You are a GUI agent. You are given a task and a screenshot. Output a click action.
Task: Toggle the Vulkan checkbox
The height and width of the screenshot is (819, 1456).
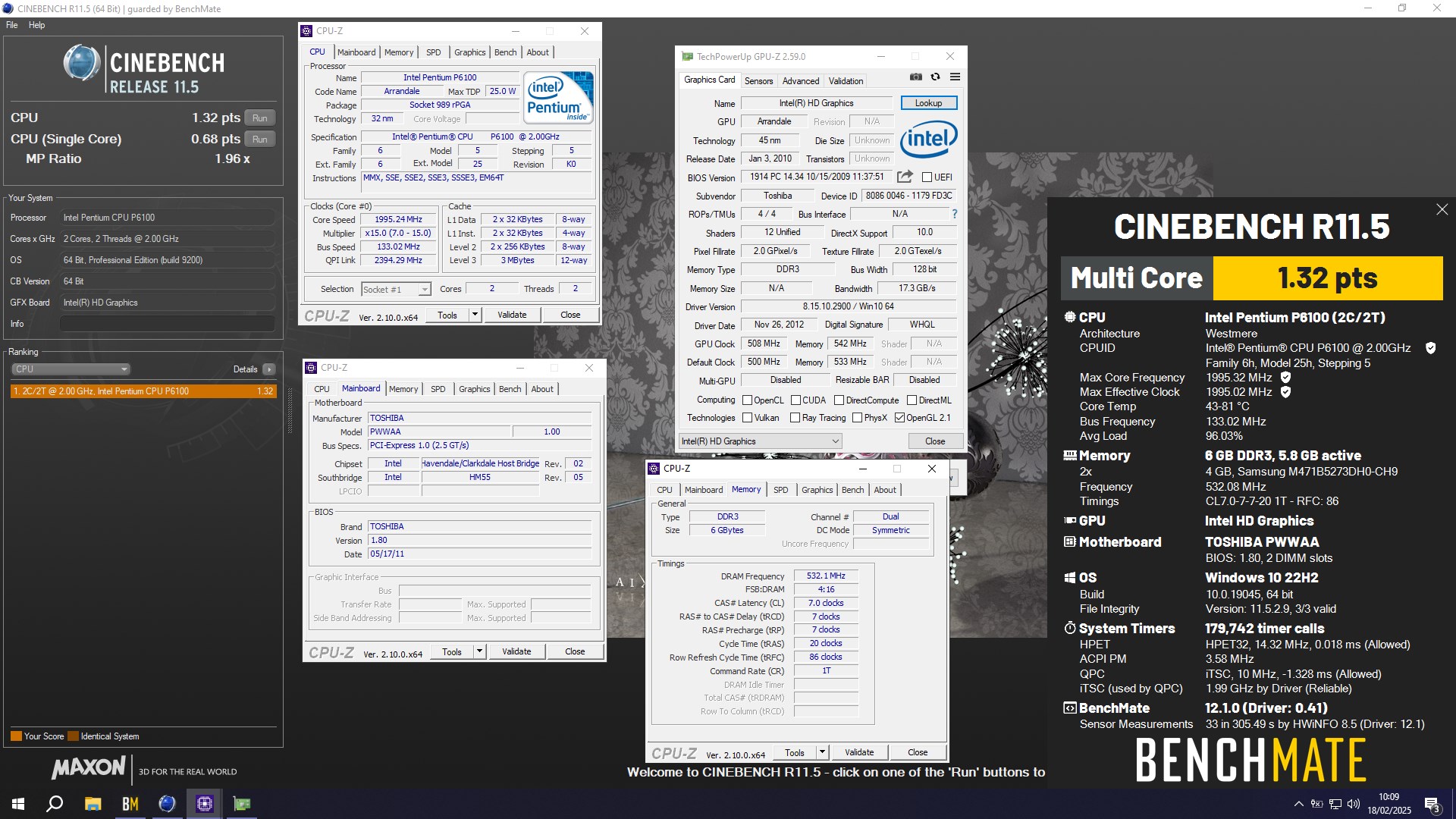[747, 418]
